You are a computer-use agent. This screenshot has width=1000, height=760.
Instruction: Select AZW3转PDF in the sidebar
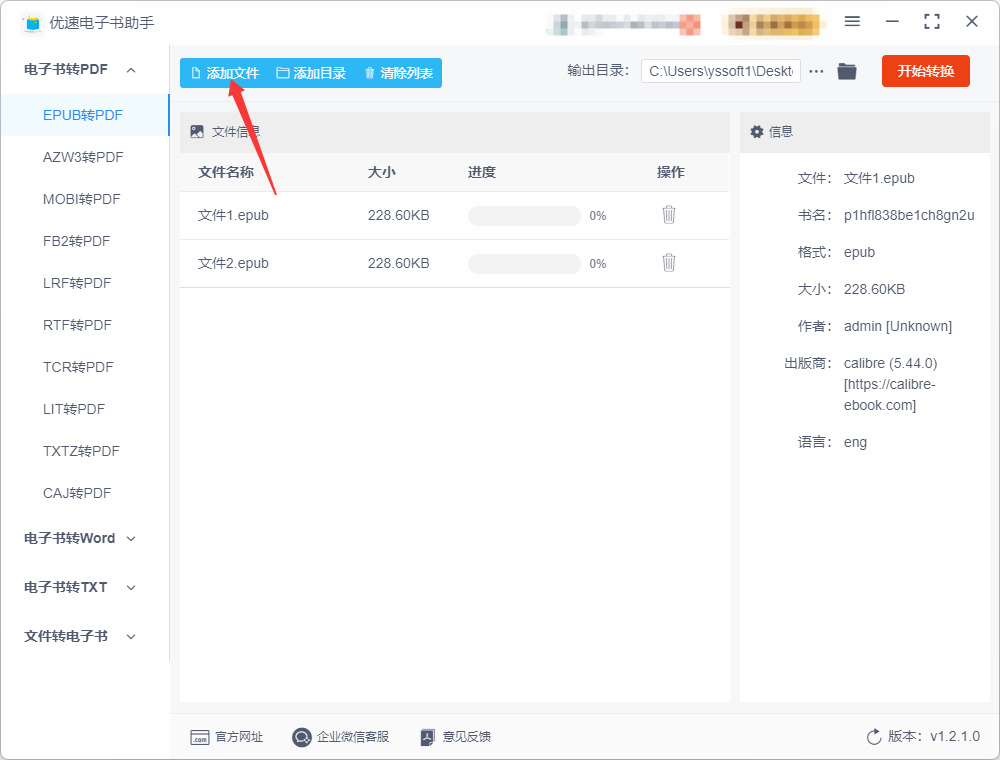[x=83, y=157]
